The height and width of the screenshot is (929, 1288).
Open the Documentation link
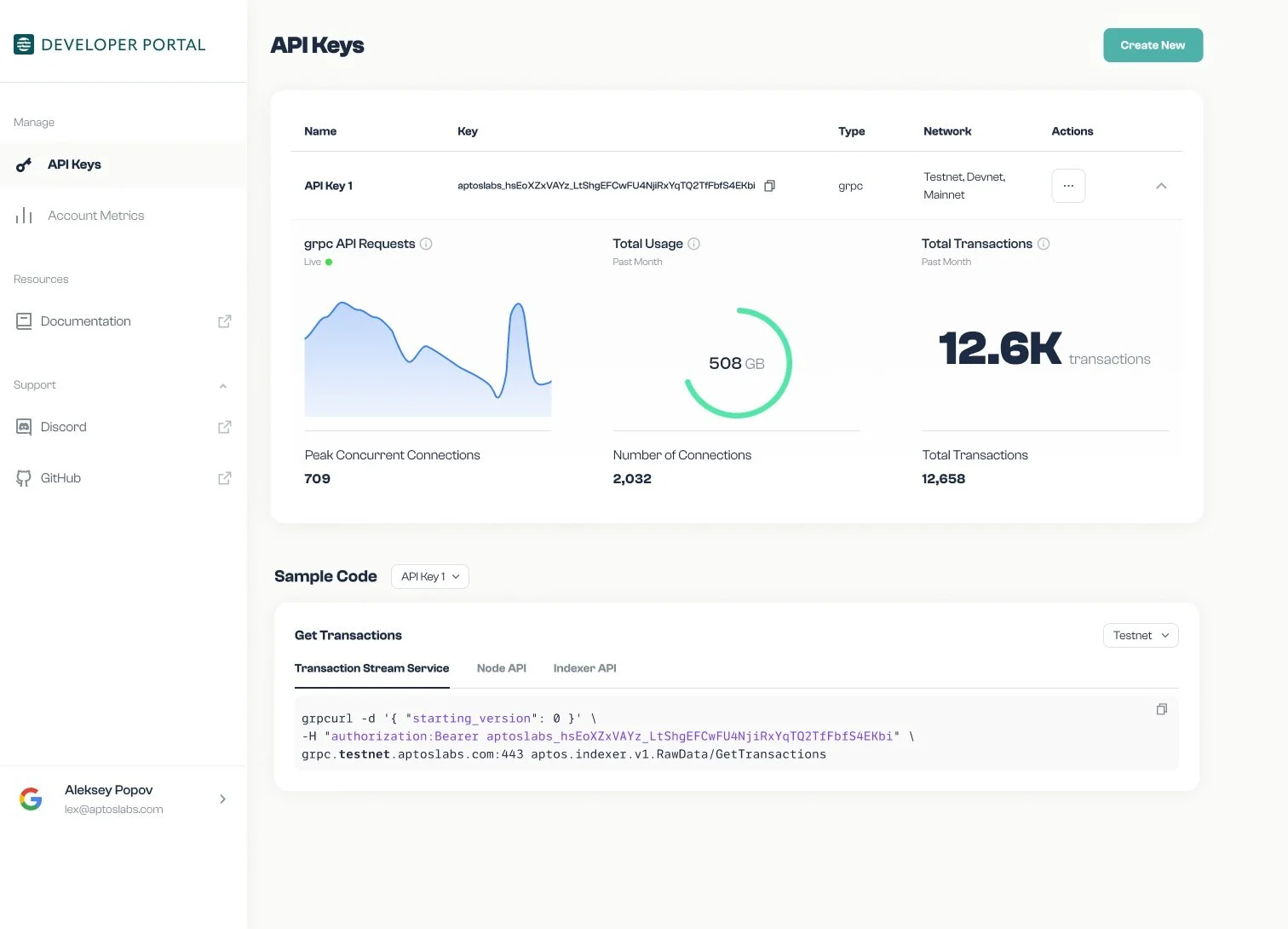[123, 321]
